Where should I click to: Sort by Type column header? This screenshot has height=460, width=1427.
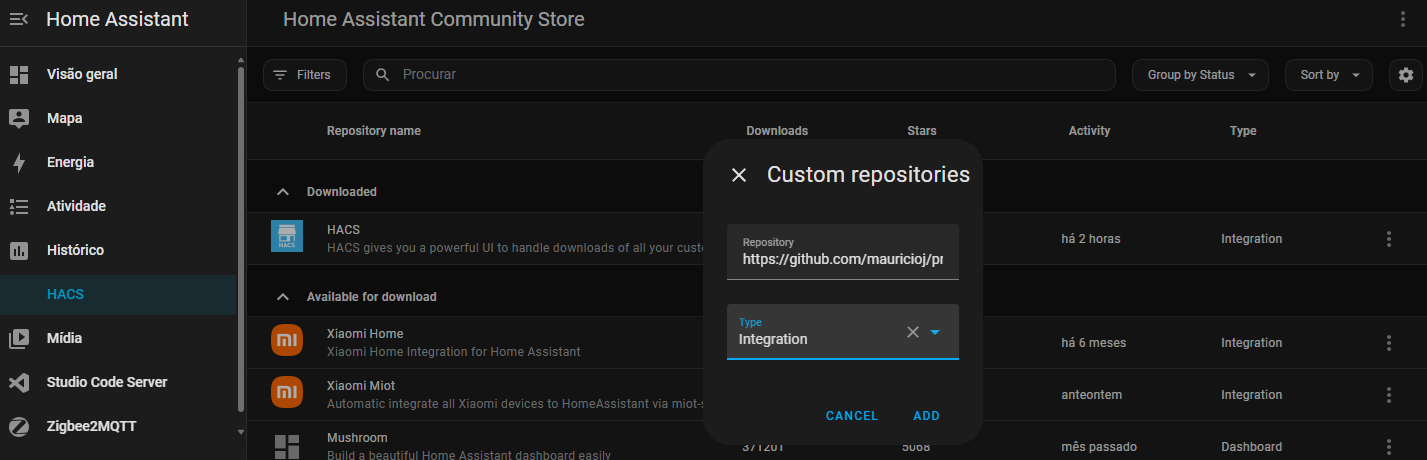(1243, 131)
